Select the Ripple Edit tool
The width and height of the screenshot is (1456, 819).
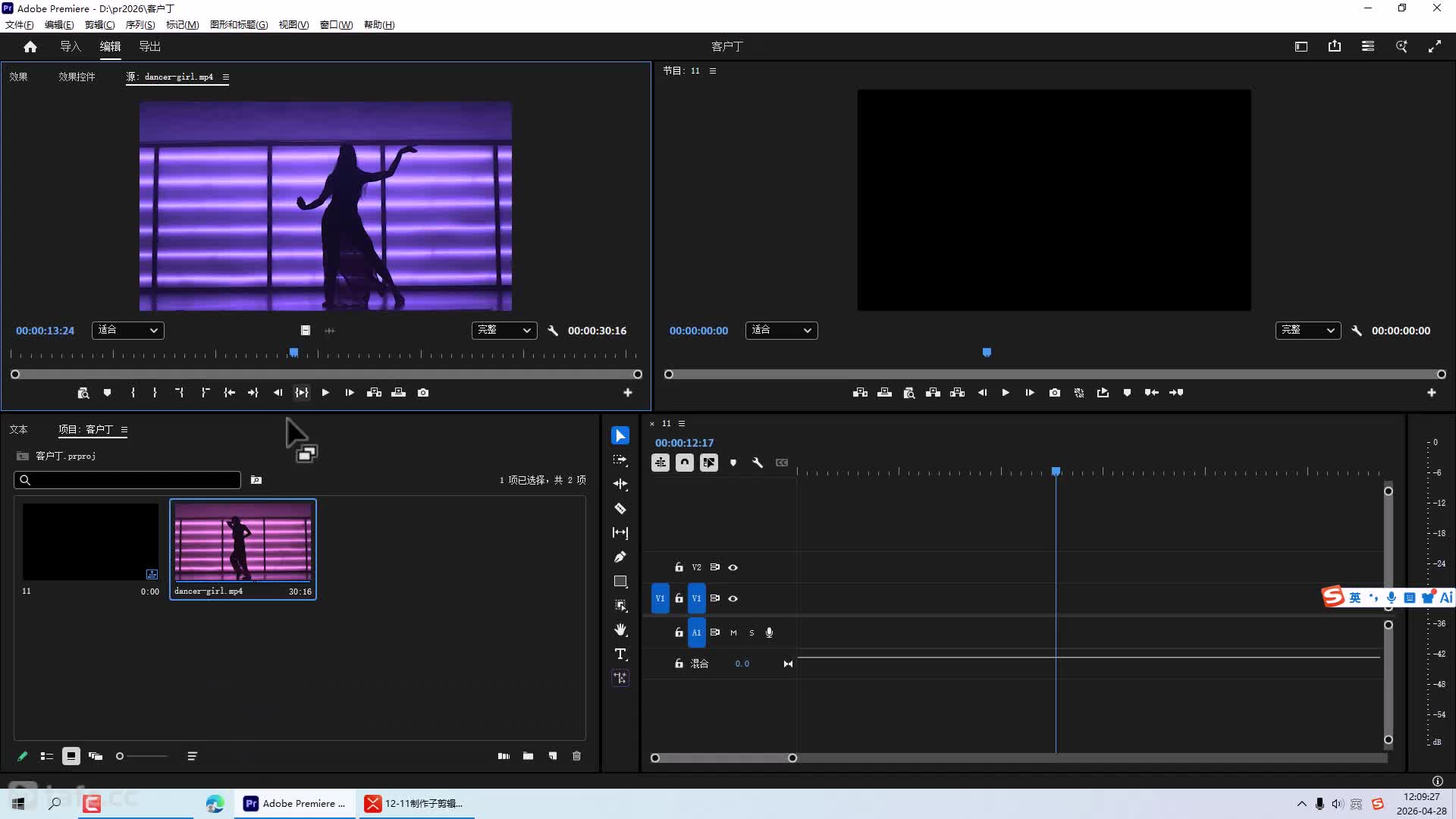(x=620, y=484)
